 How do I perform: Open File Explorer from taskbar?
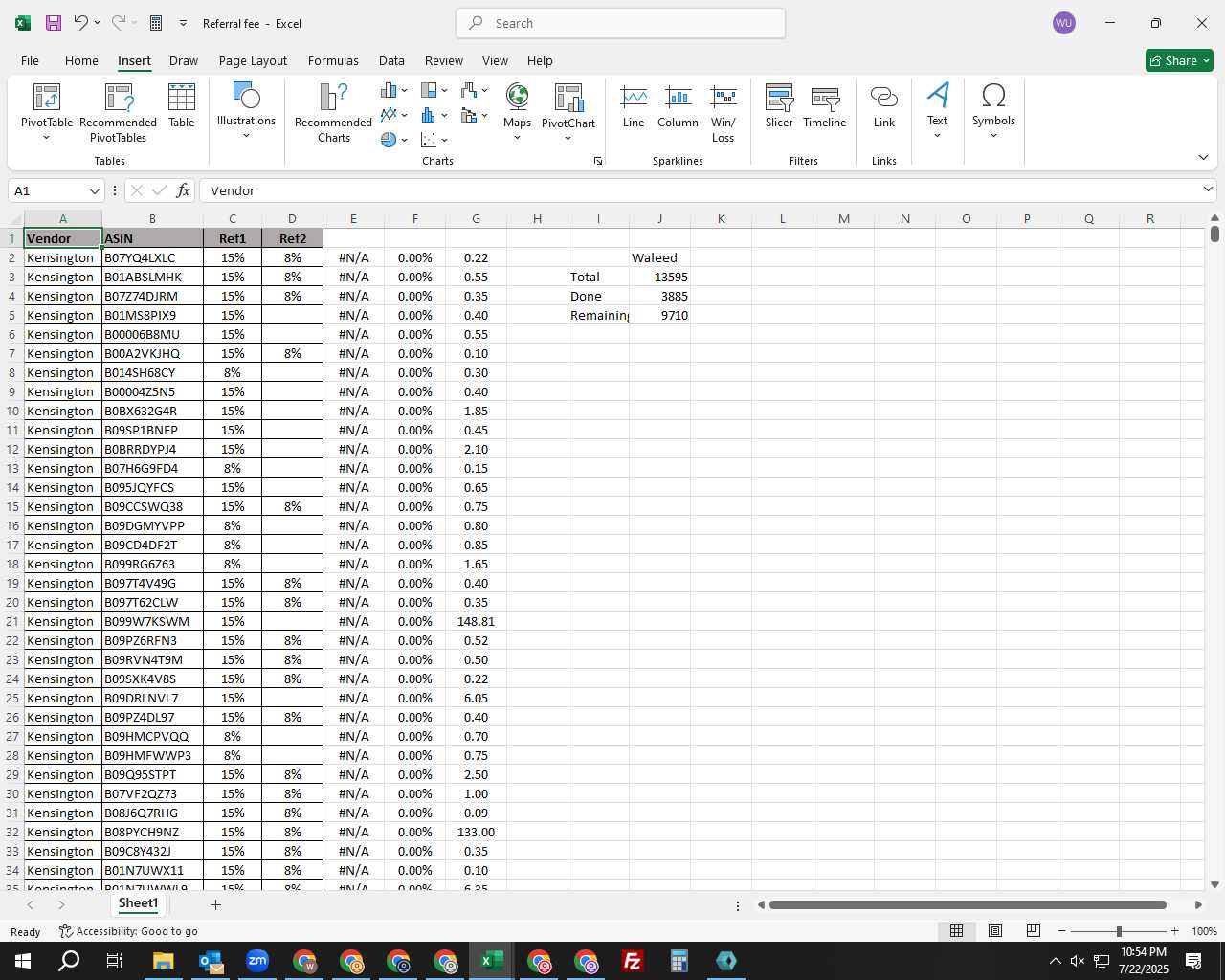click(x=164, y=961)
